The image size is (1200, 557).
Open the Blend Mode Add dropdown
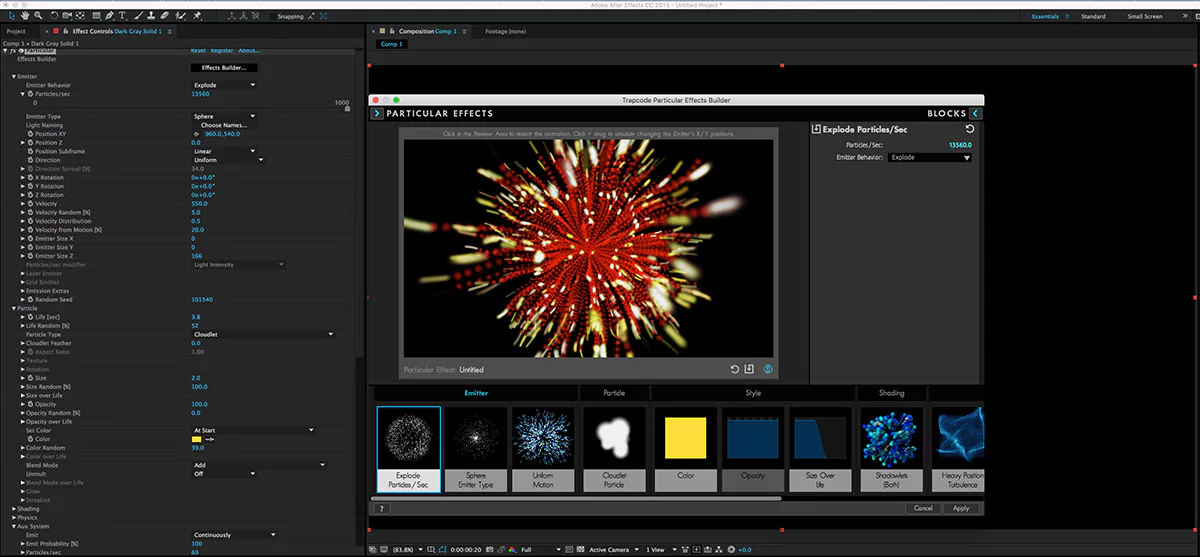[259, 465]
